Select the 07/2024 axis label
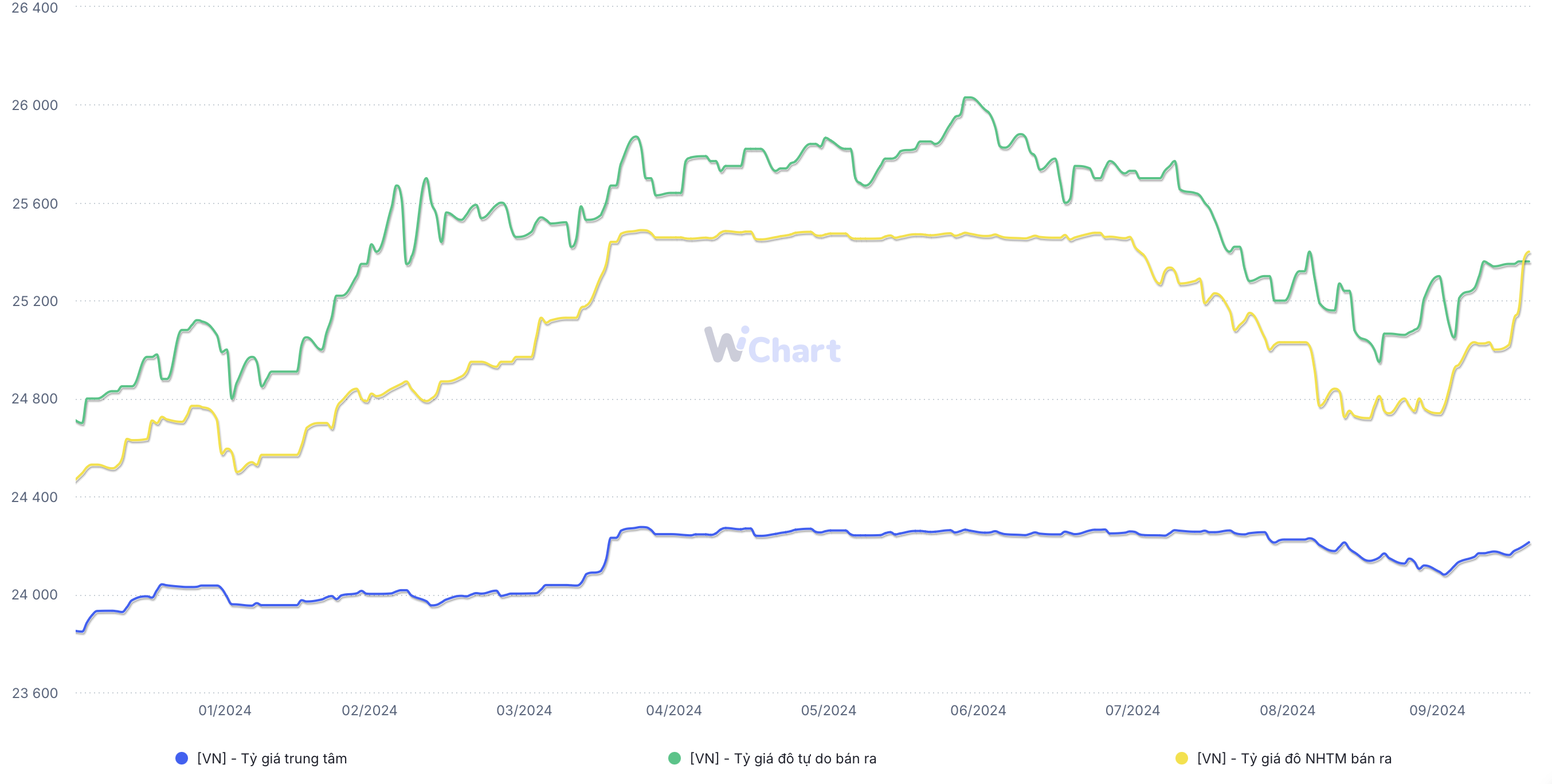 click(x=1132, y=711)
